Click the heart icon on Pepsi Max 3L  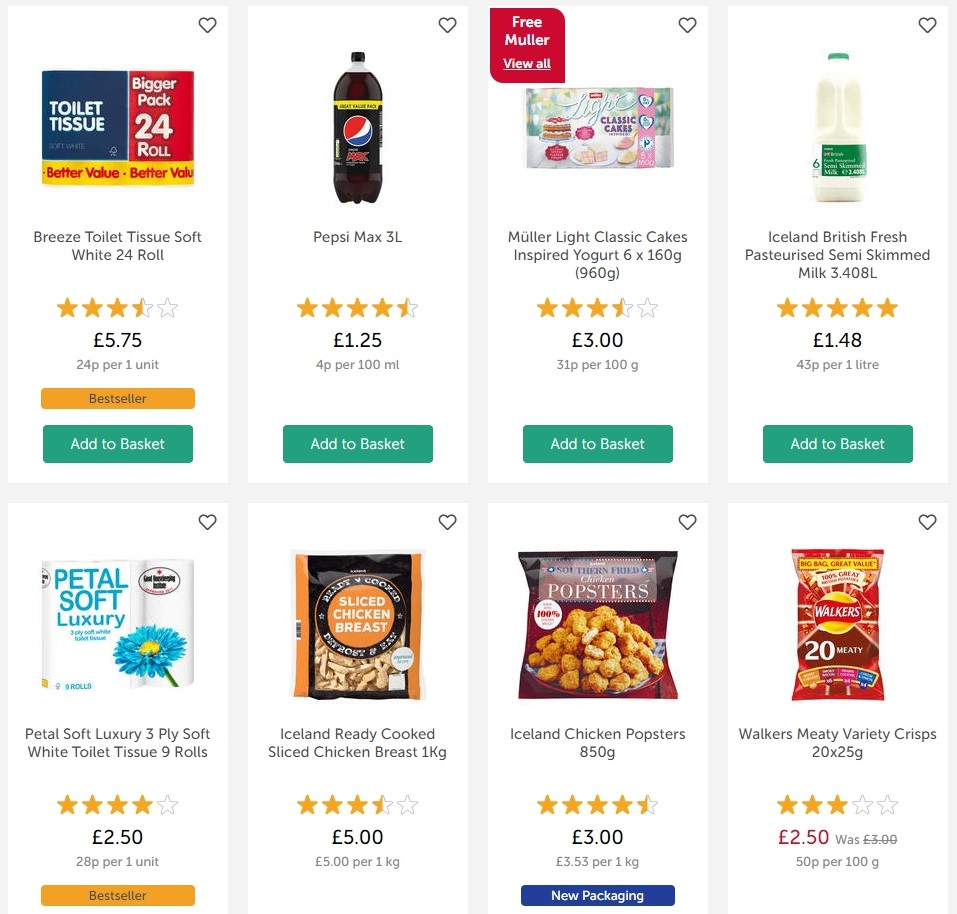click(447, 25)
